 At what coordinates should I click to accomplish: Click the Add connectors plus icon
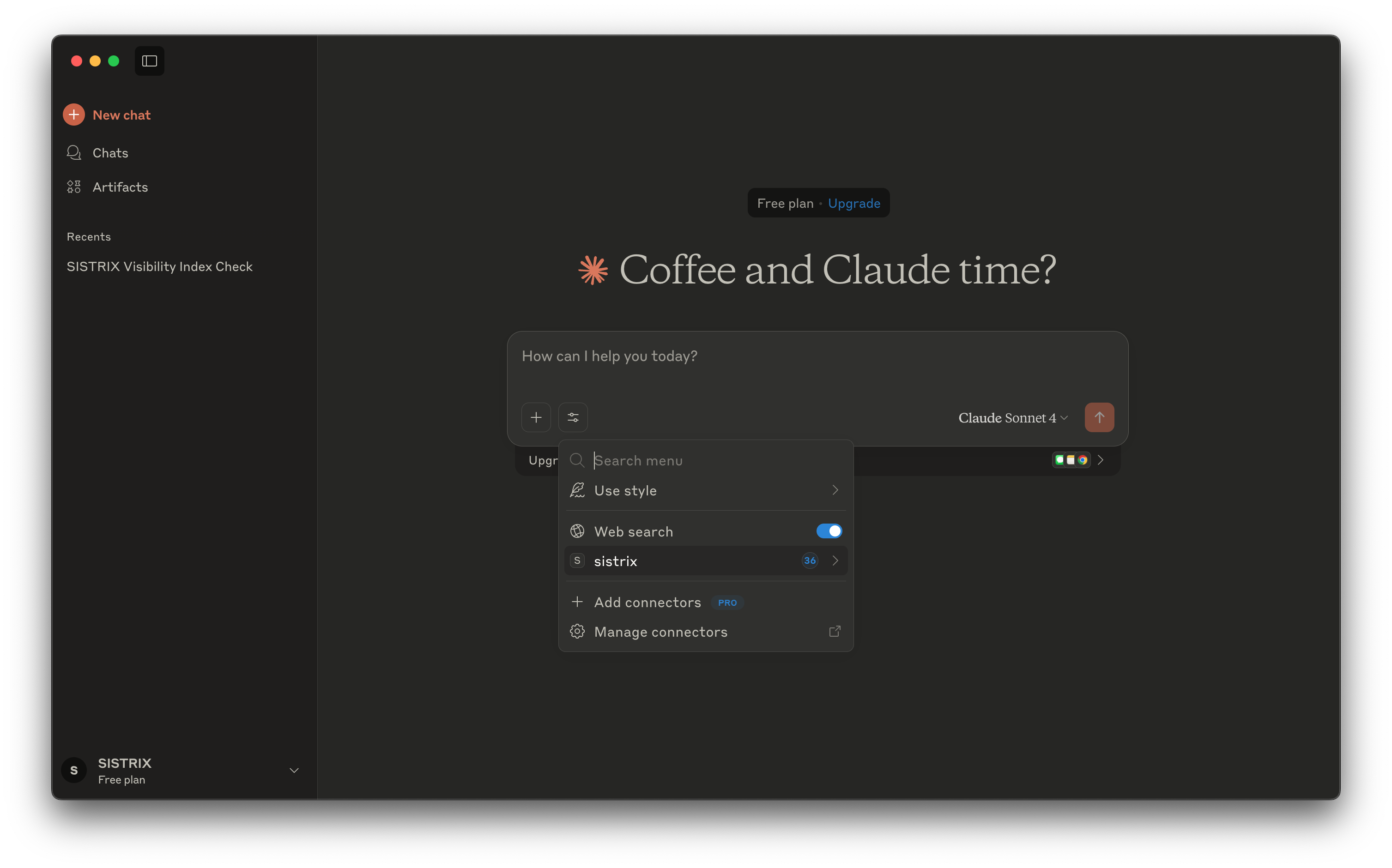pos(576,602)
